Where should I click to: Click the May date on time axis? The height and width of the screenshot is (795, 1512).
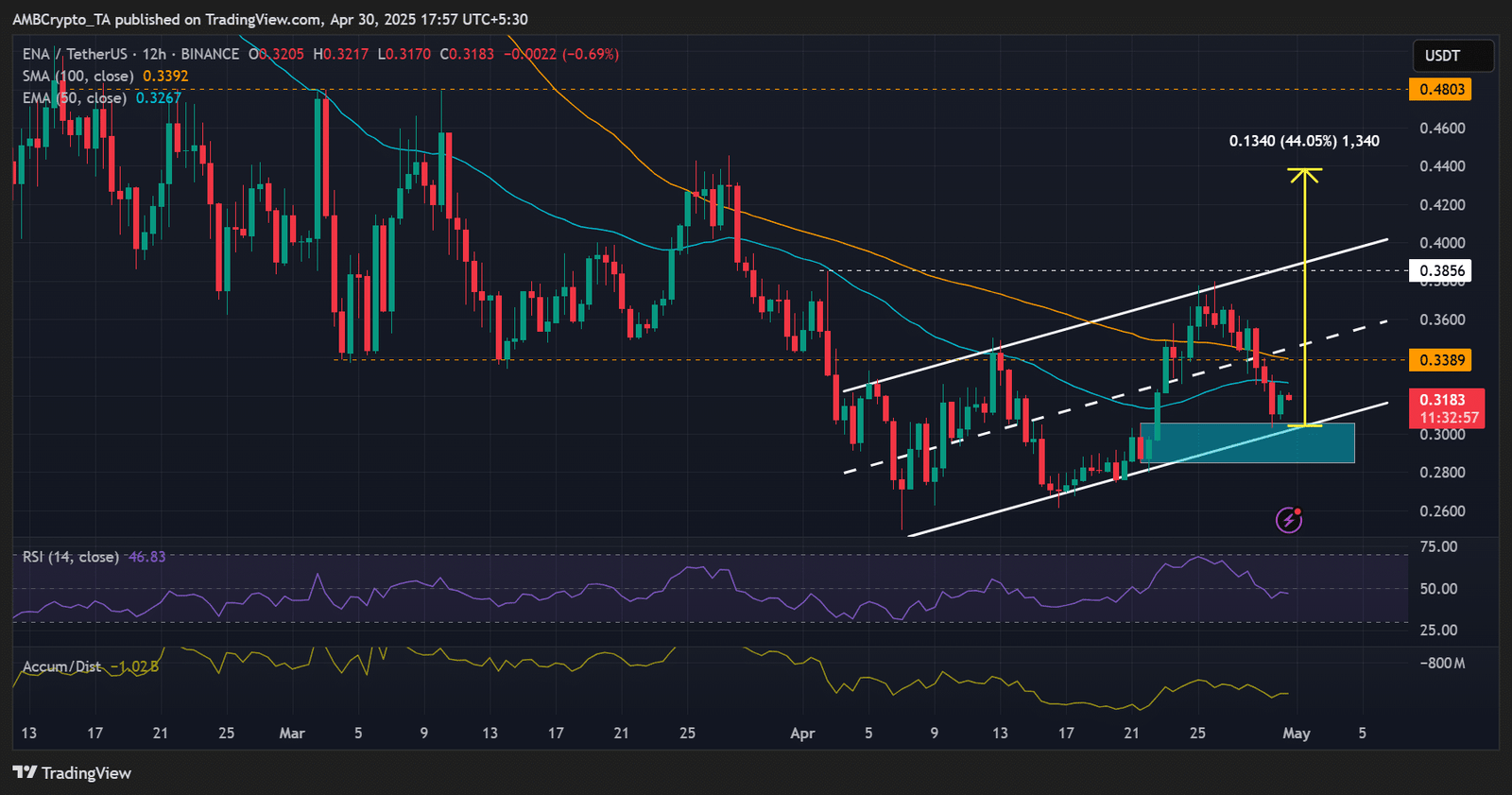click(x=1297, y=733)
